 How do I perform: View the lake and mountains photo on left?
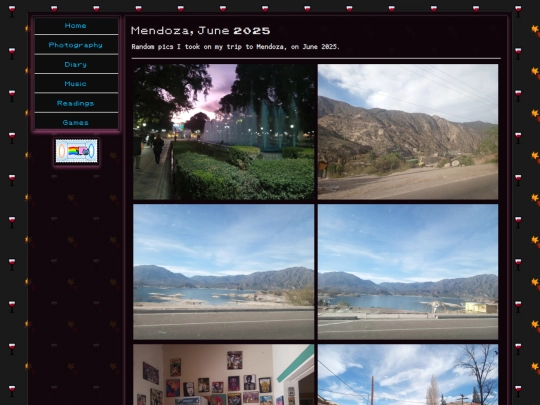coord(224,272)
